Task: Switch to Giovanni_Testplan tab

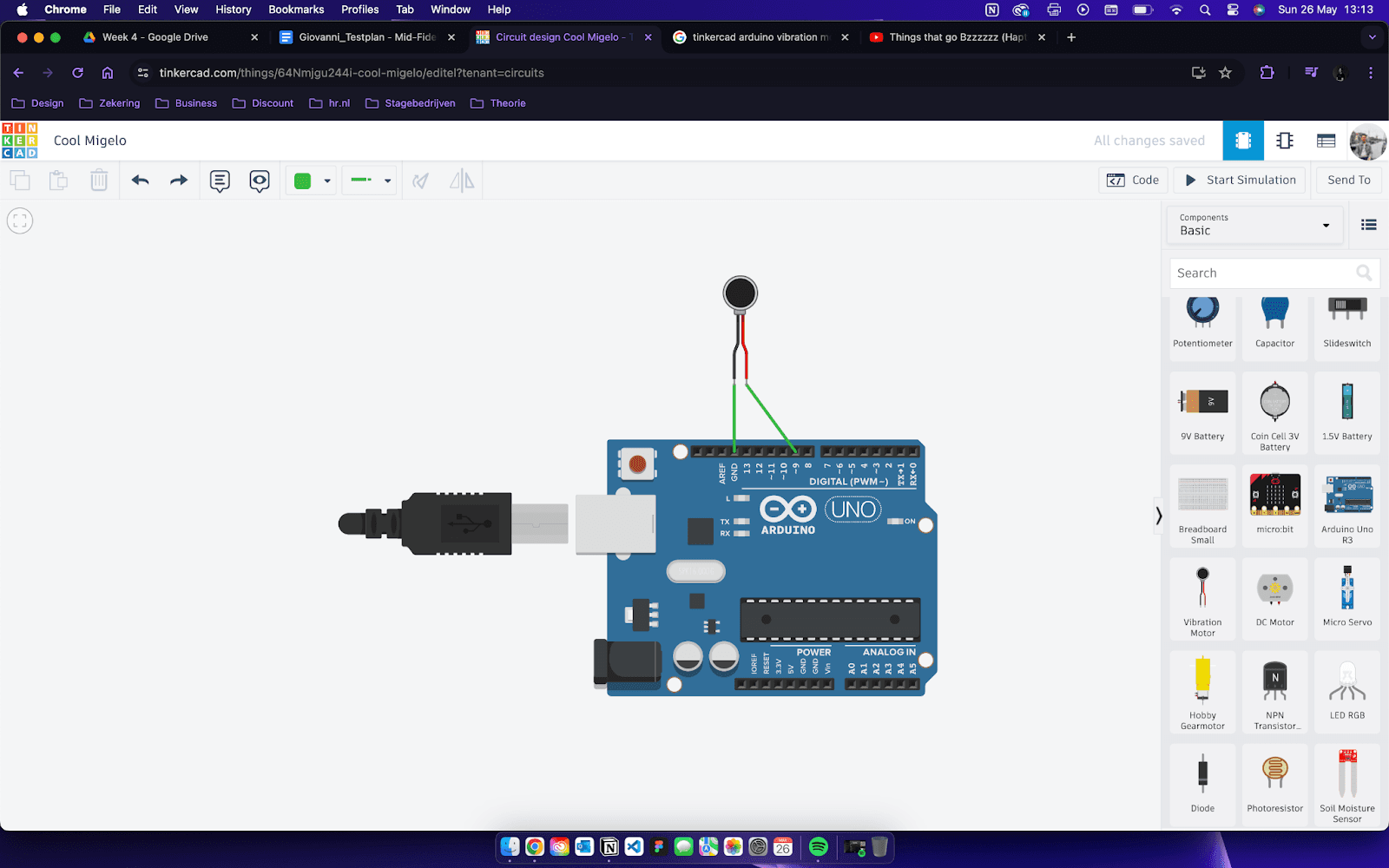Action: coord(366,37)
